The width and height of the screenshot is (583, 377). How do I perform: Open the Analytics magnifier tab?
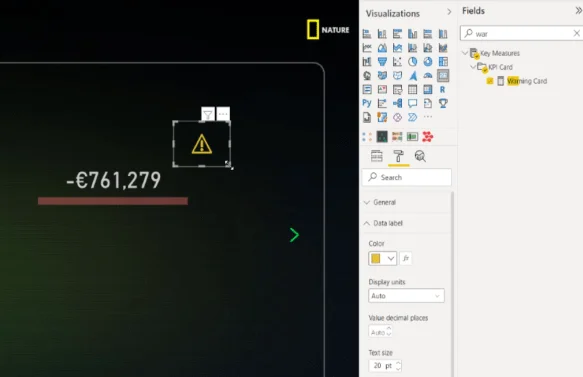click(420, 156)
